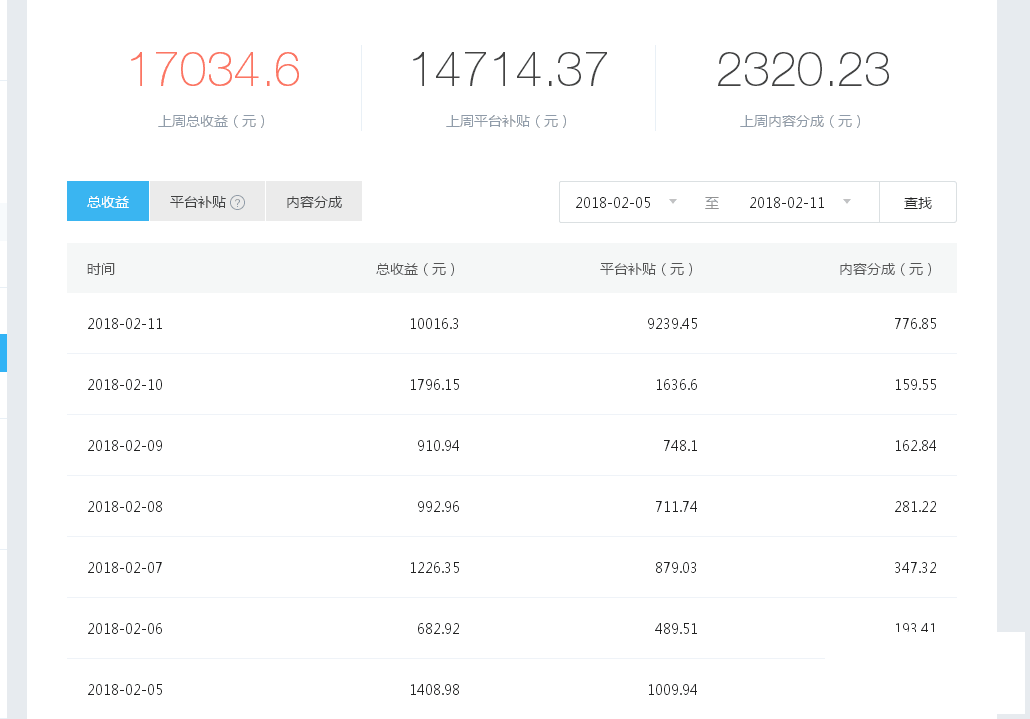Click the 总收益（元）column header

click(x=417, y=269)
